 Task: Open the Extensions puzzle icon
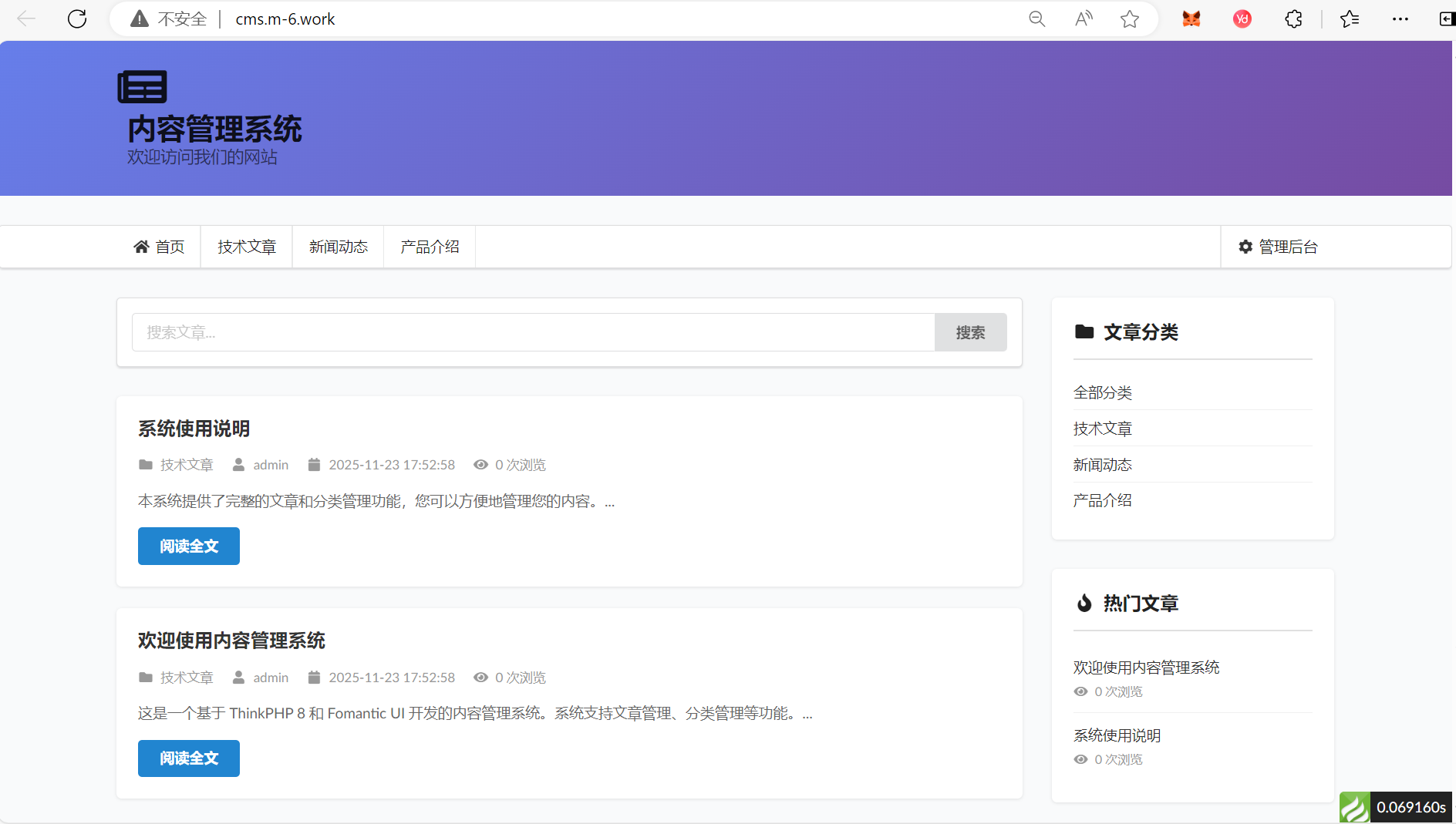(1293, 18)
